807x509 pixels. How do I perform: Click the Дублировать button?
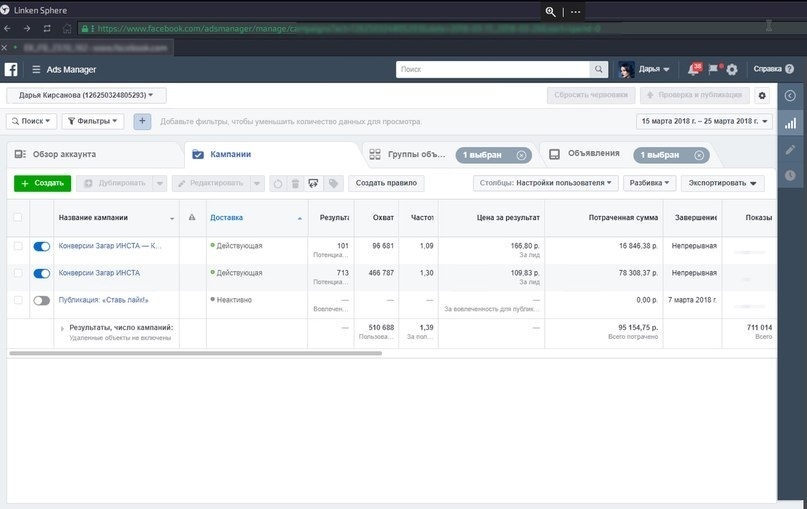(115, 183)
